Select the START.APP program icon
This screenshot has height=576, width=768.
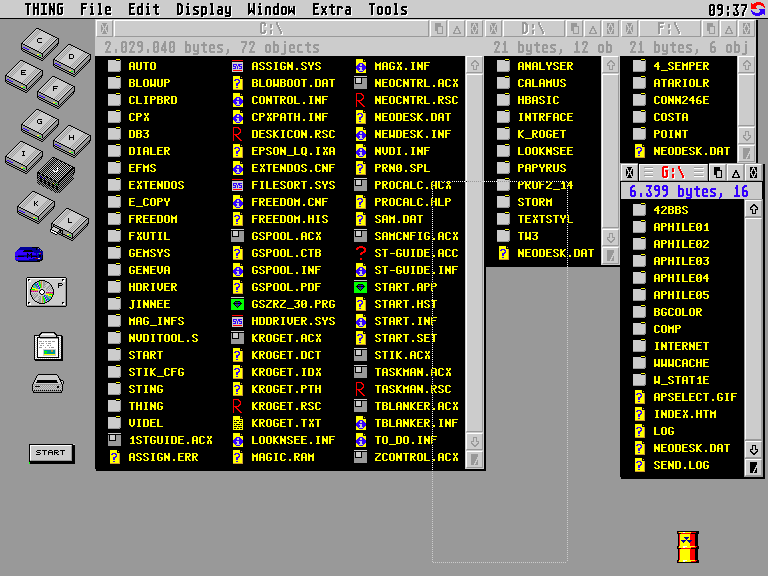[x=360, y=287]
